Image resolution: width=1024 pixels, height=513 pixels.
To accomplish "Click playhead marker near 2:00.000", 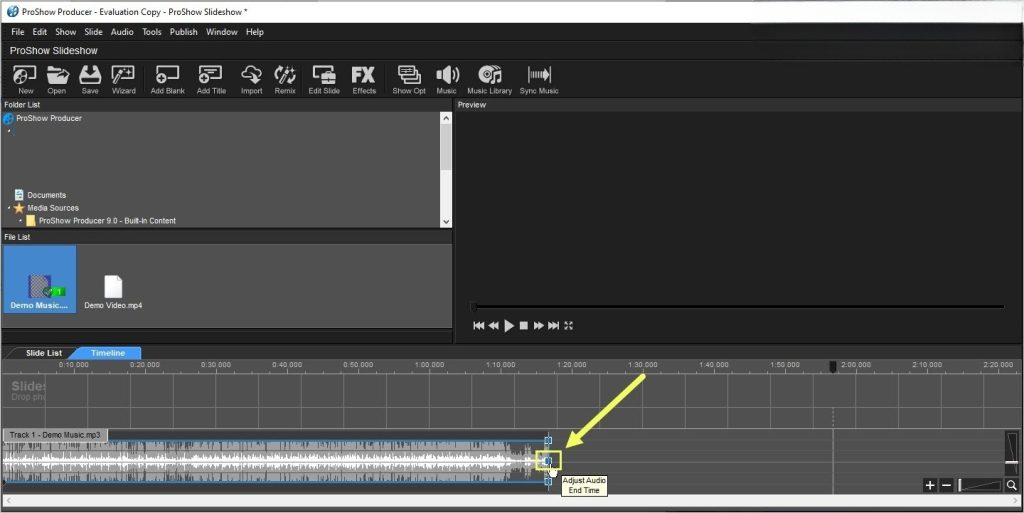I will pyautogui.click(x=833, y=367).
